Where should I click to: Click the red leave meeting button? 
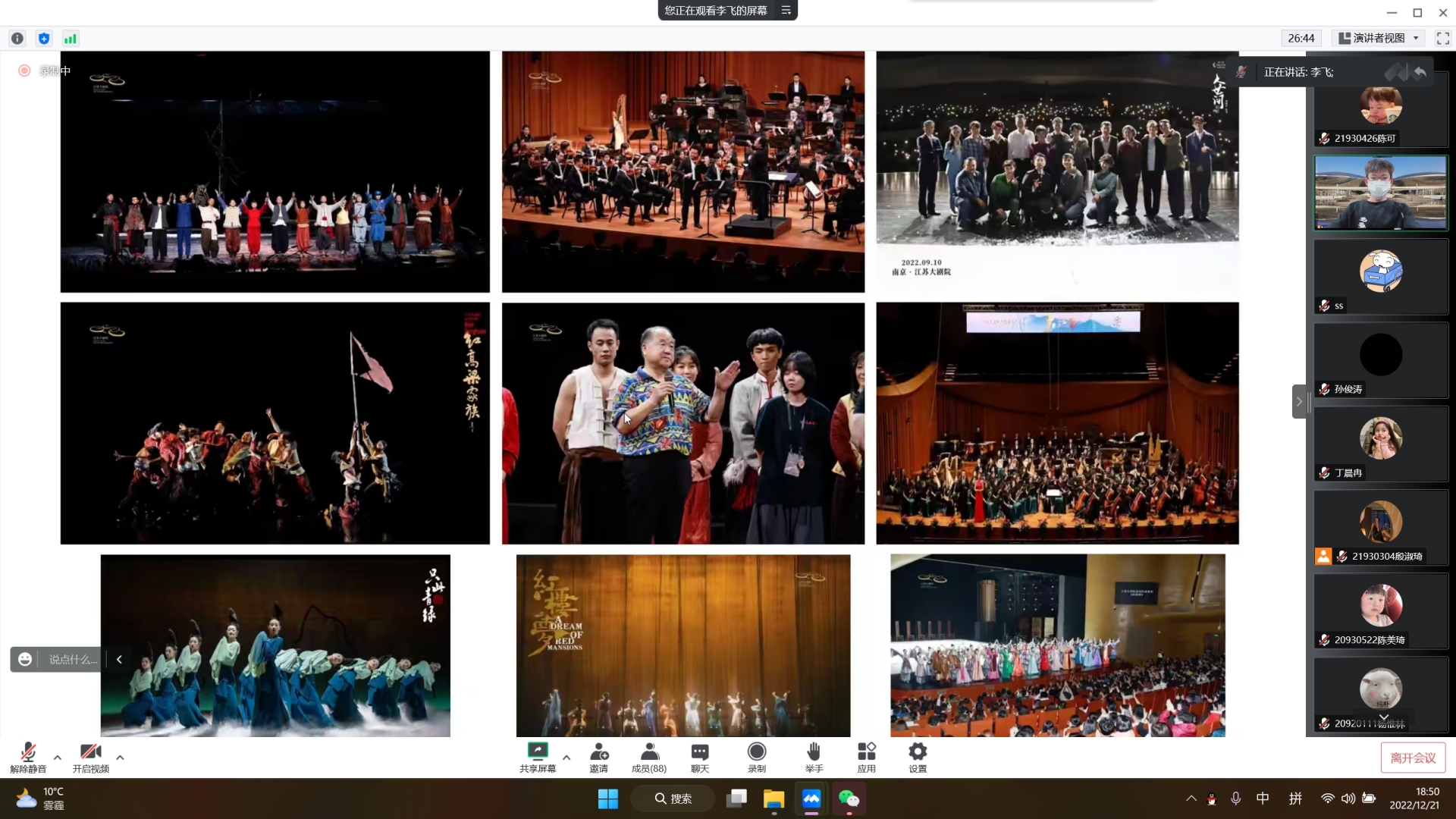1413,758
